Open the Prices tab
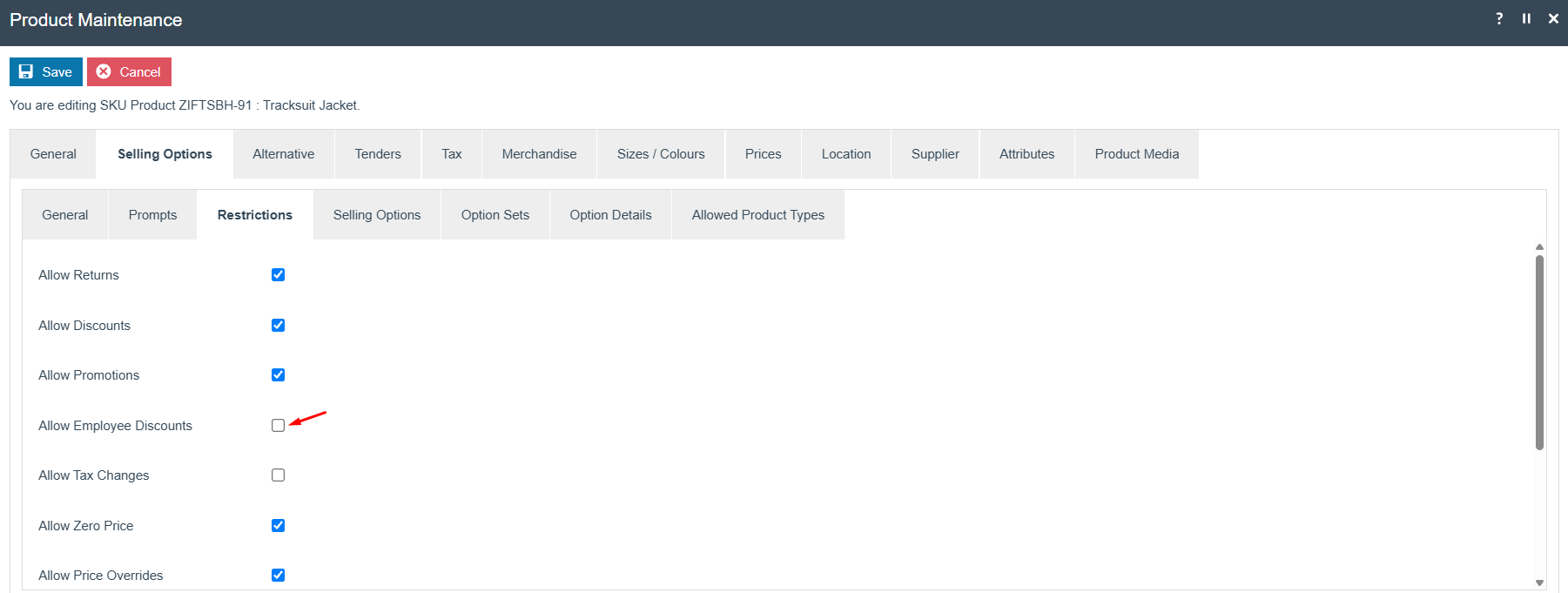 [x=764, y=154]
